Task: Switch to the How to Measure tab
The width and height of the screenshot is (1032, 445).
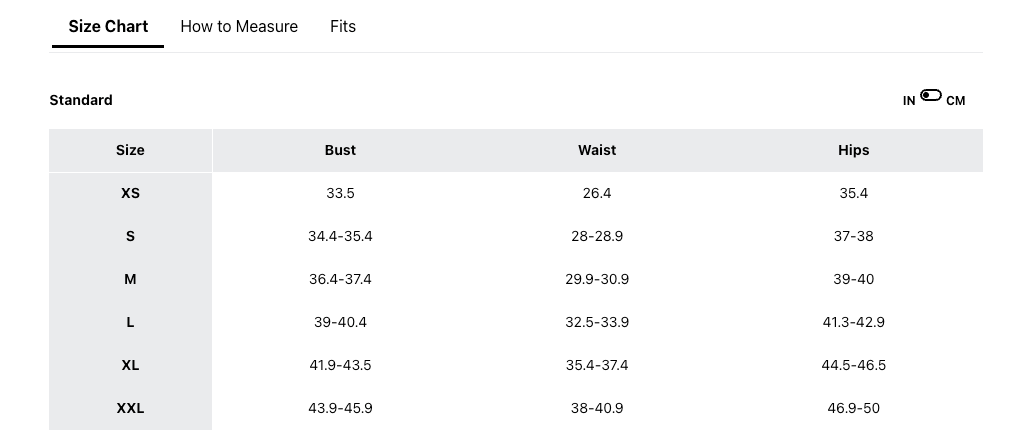Action: coord(239,27)
